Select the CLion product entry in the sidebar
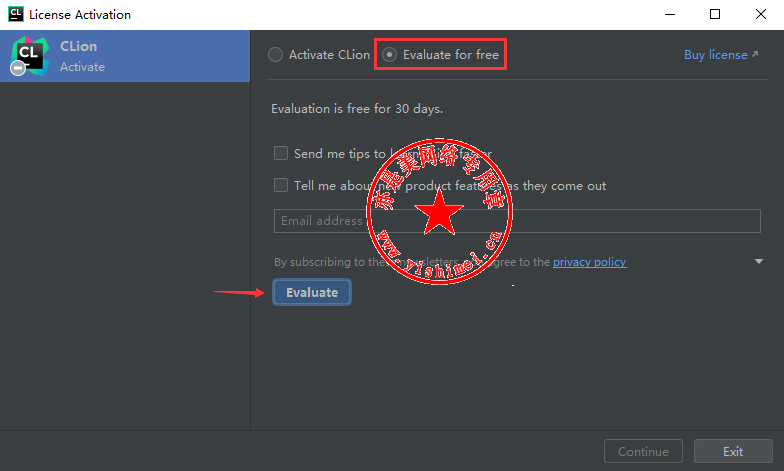This screenshot has height=471, width=784. 125,56
